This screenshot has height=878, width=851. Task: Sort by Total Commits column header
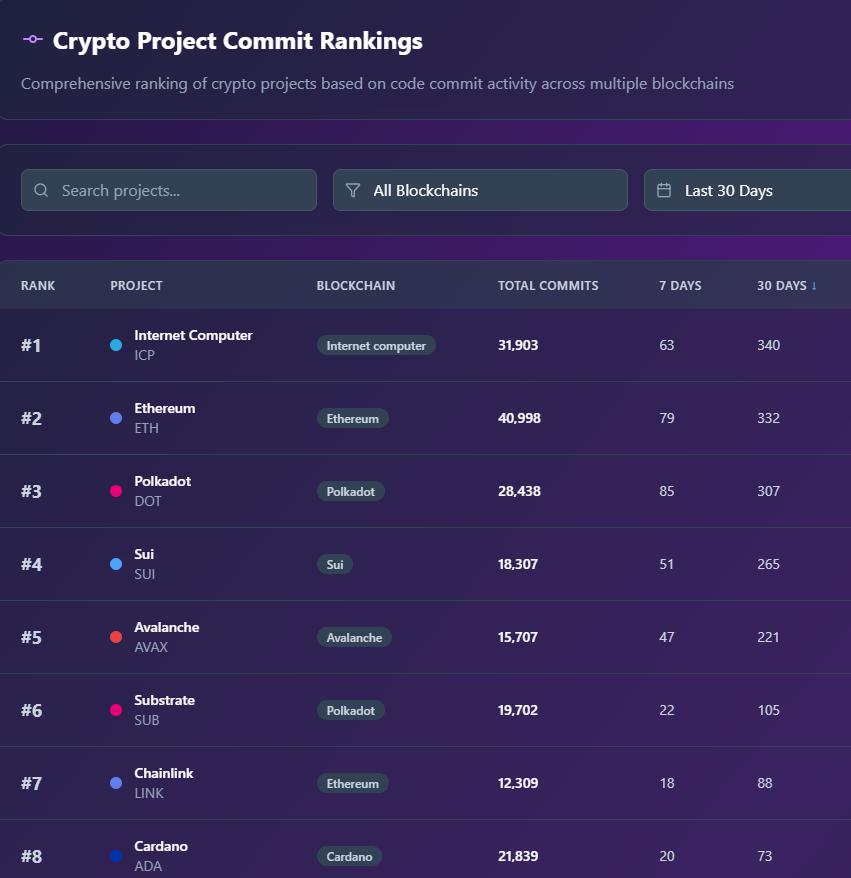(x=548, y=286)
